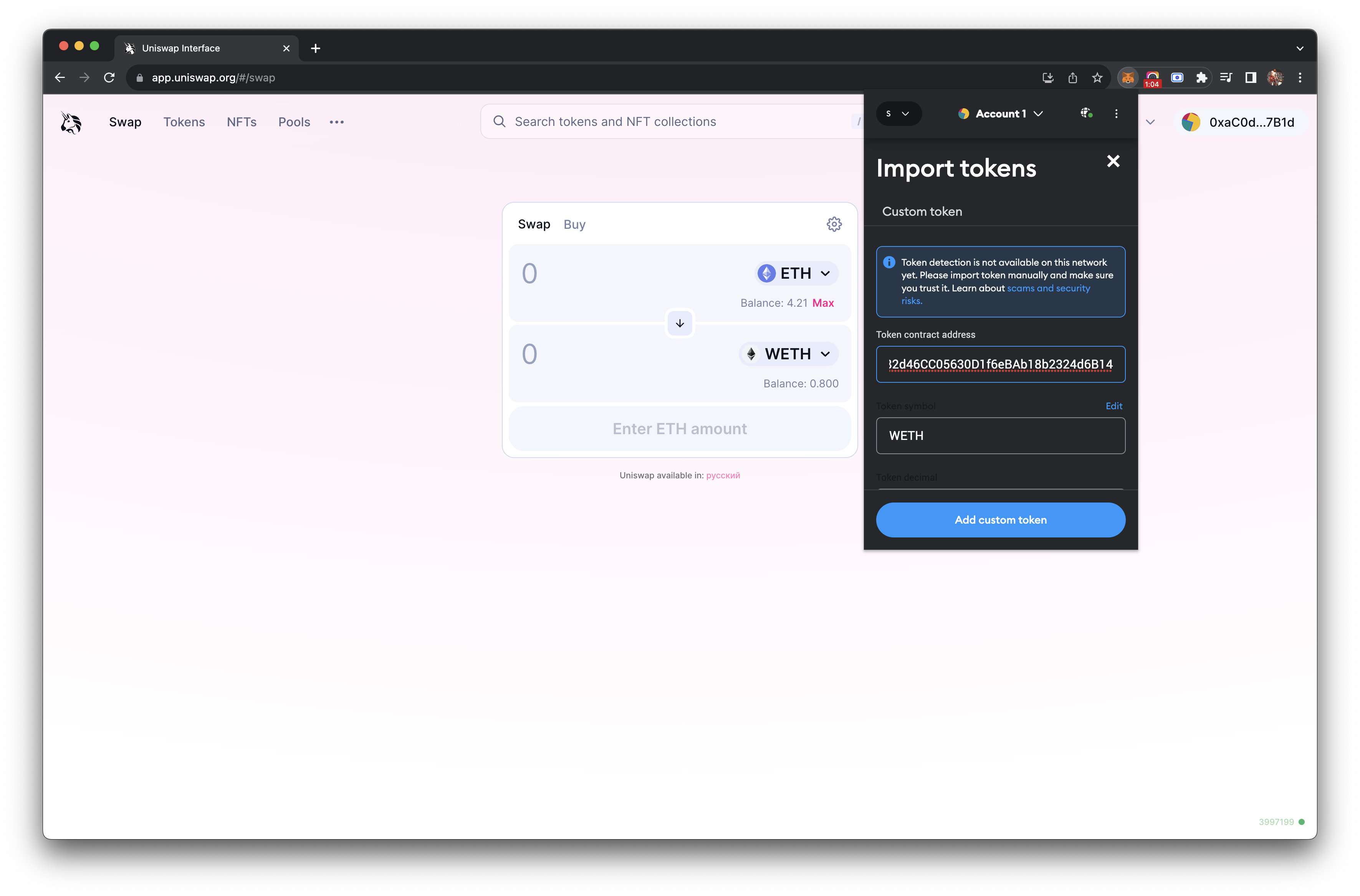
Task: Click the WETH token symbol field
Action: coord(1001,435)
